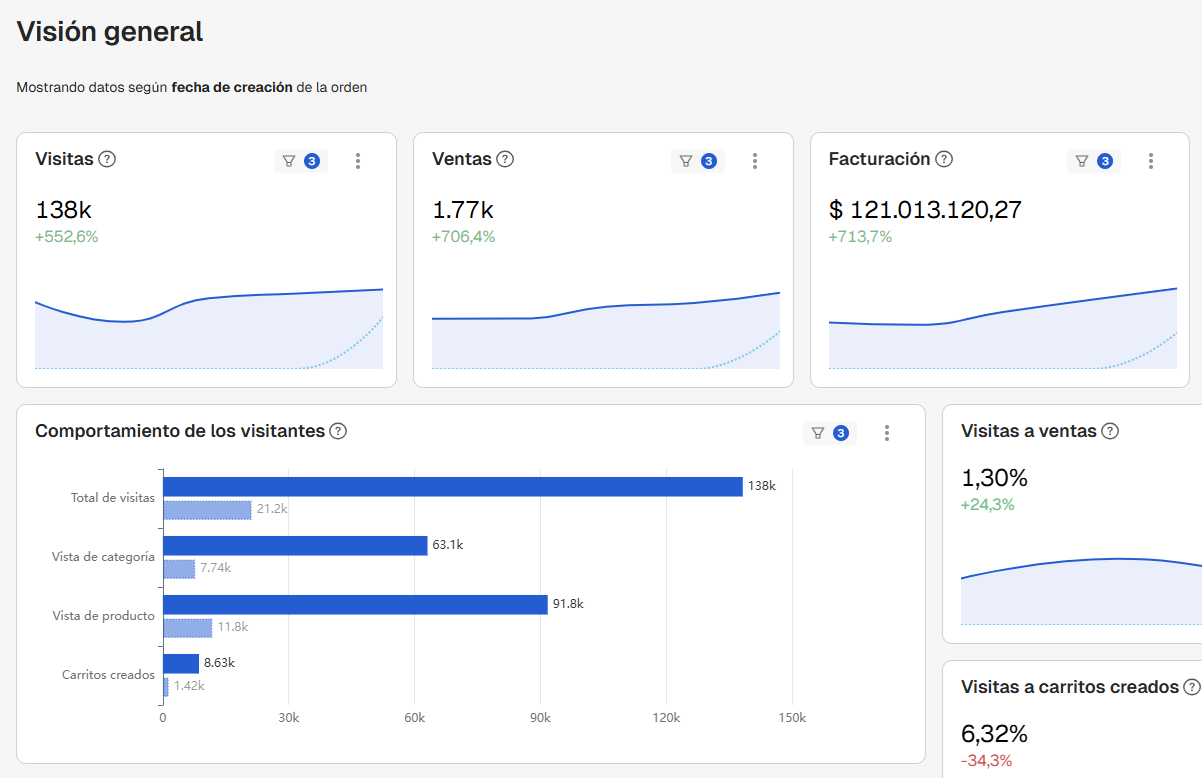This screenshot has width=1202, height=778.
Task: Open help icon for Comportamiento de los visitantes
Action: pyautogui.click(x=338, y=431)
